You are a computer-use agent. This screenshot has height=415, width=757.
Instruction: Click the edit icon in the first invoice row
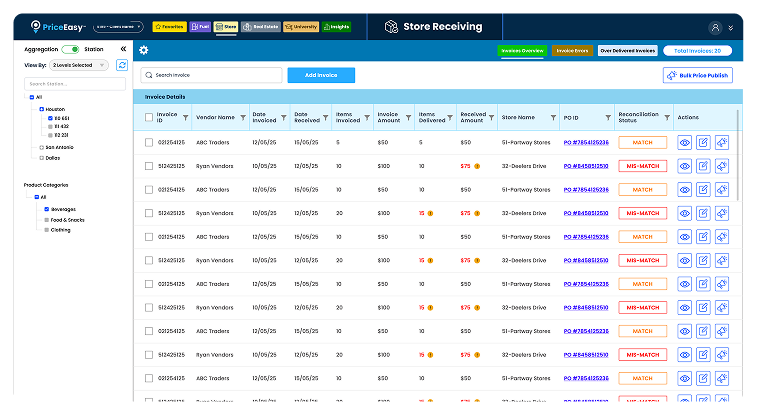point(703,143)
